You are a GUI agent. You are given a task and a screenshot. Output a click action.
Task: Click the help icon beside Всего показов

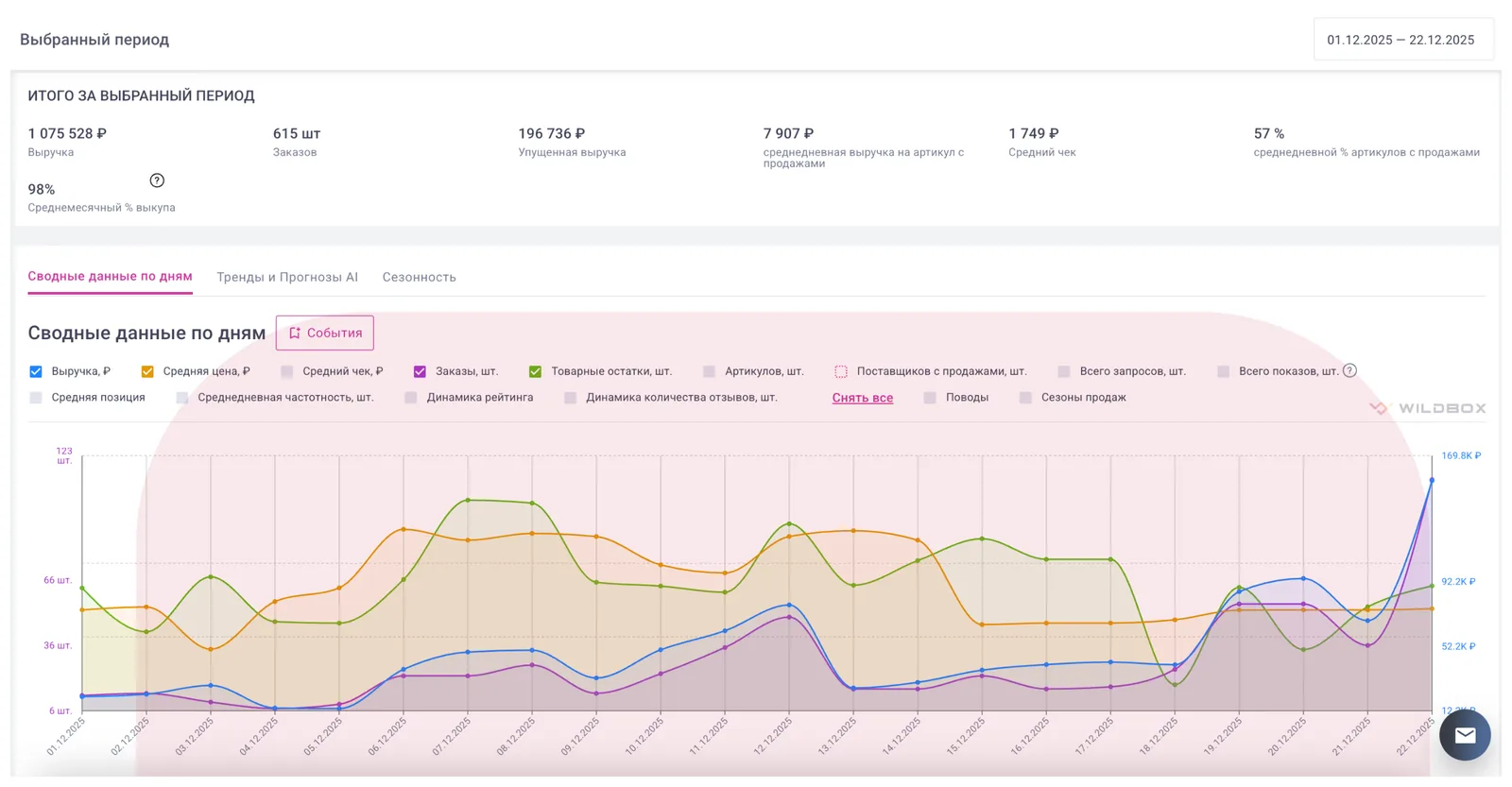point(1349,370)
